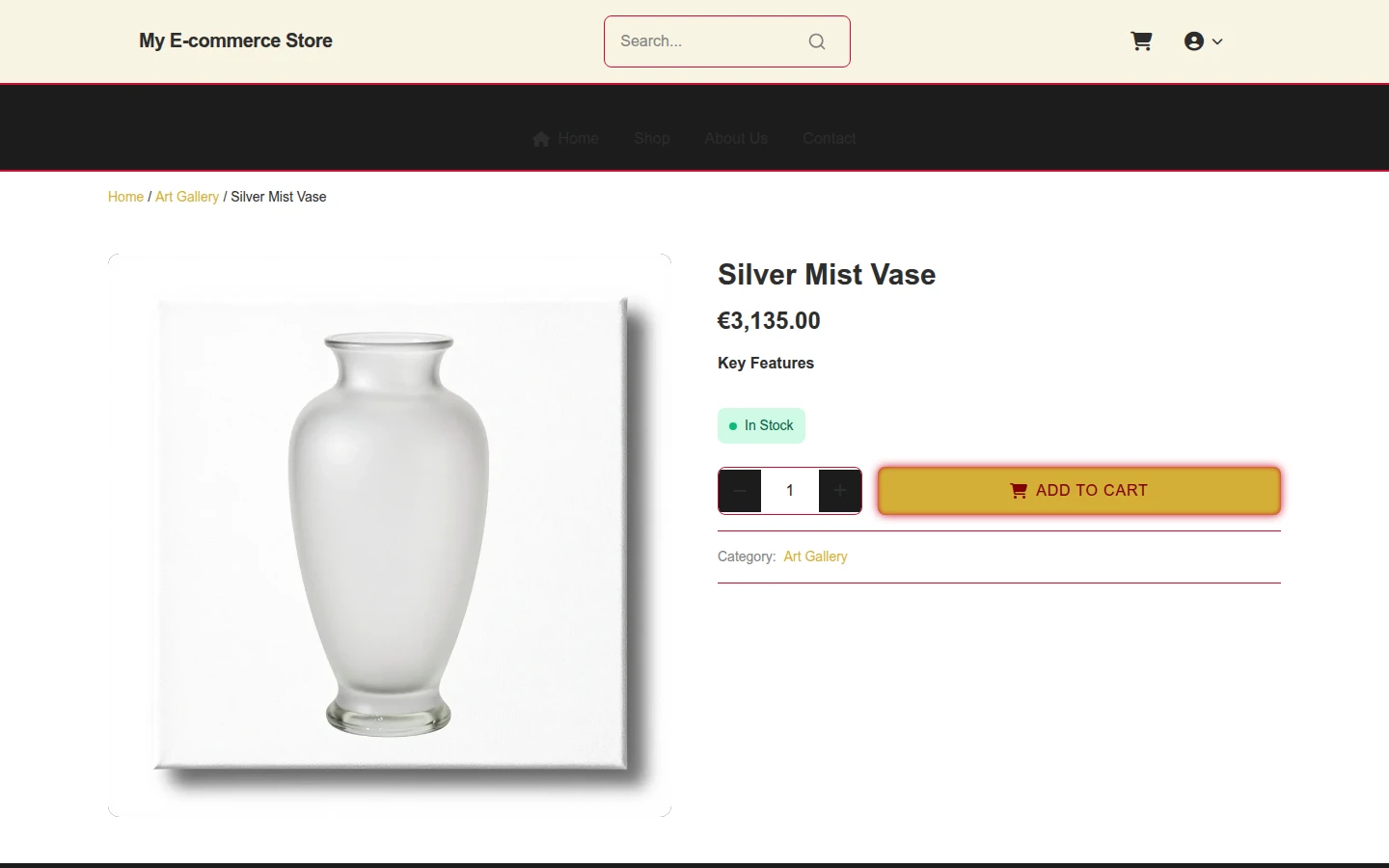Click the Home breadcrumb link
The height and width of the screenshot is (868, 1389).
click(125, 197)
